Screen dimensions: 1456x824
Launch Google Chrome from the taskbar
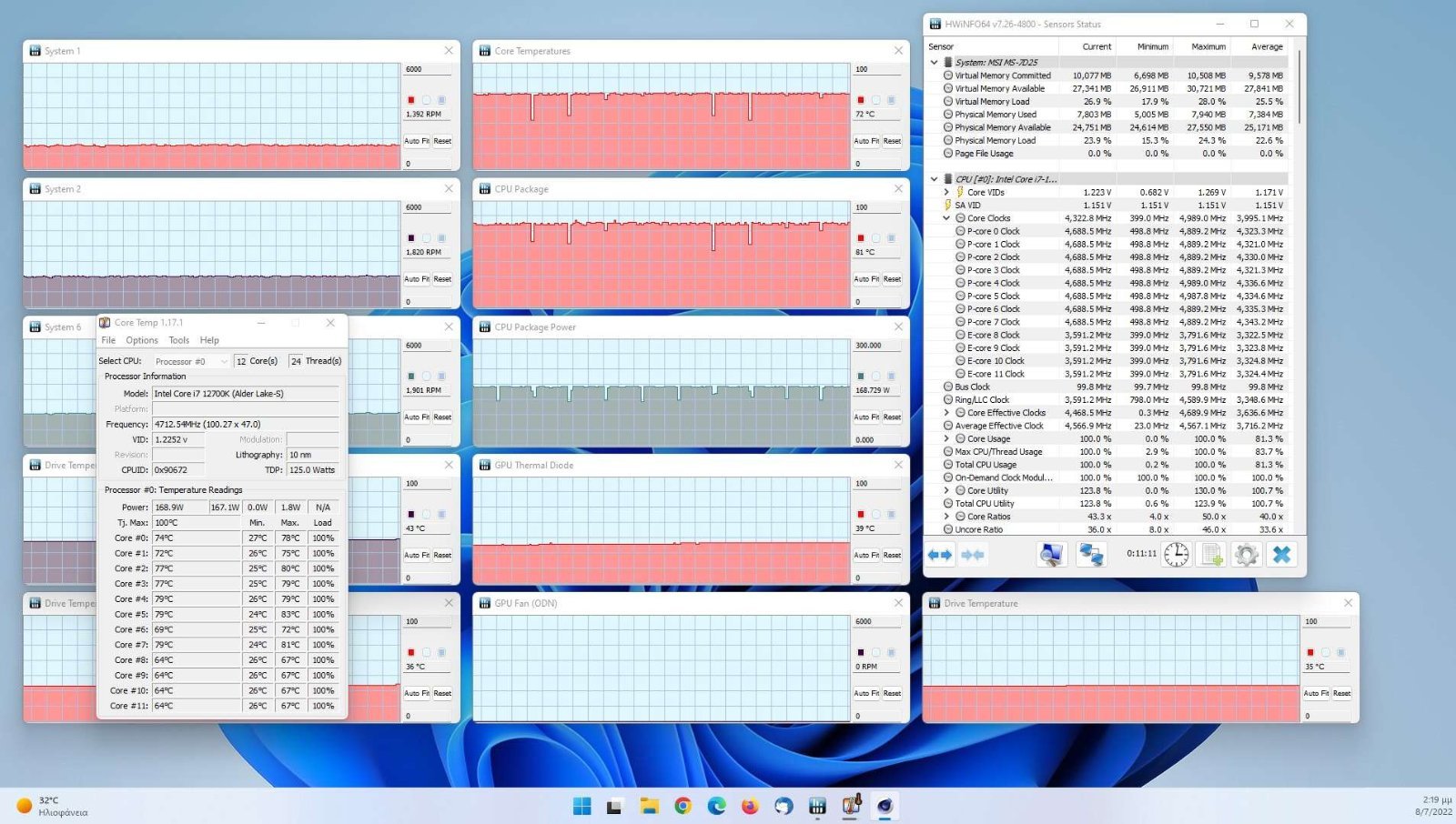click(x=682, y=806)
